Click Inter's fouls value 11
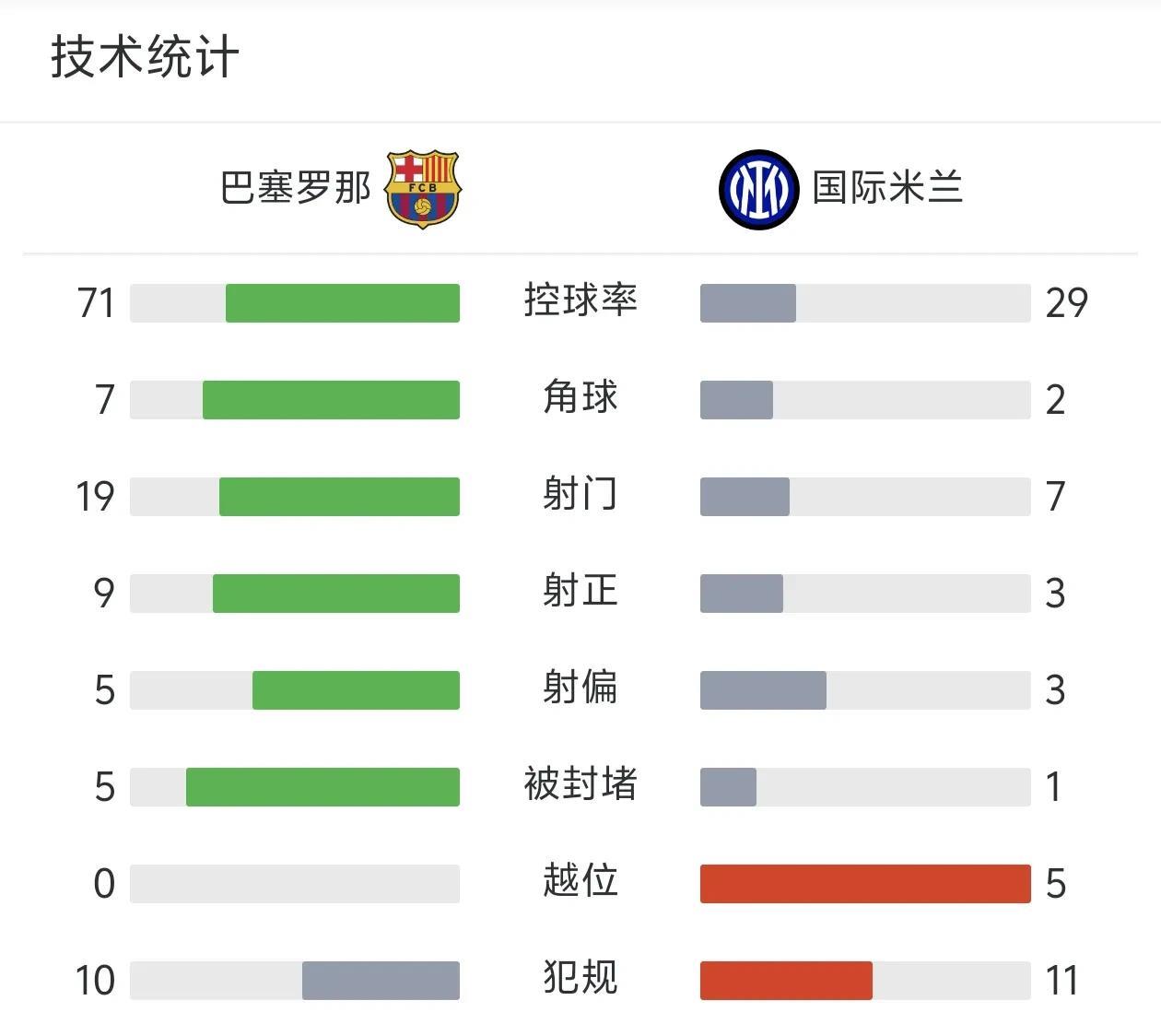The image size is (1161, 1036). tap(1062, 981)
